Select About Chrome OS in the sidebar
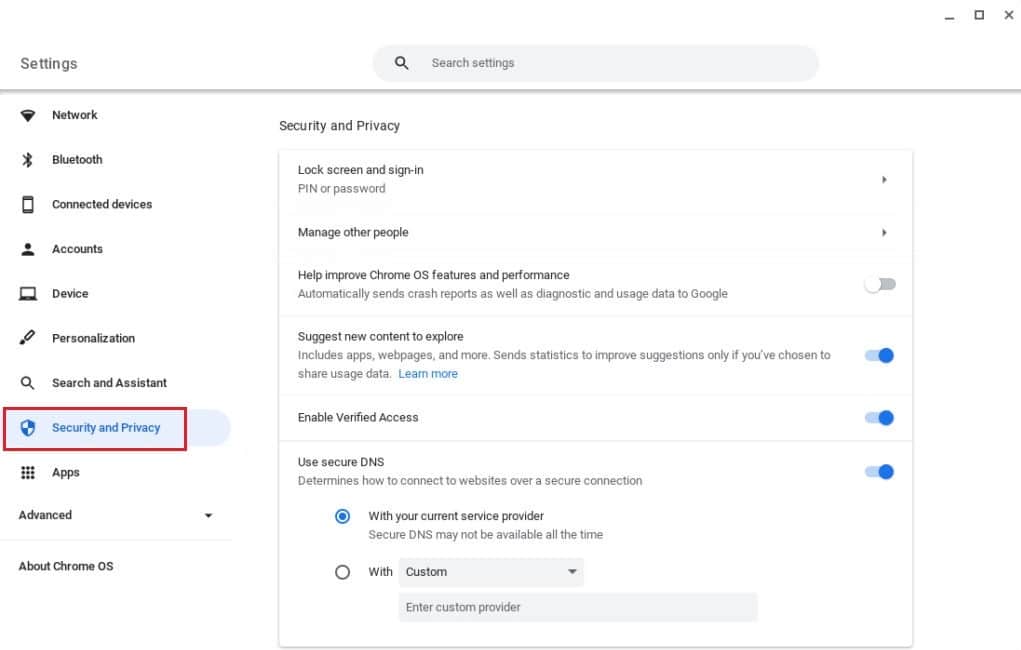 coord(66,566)
